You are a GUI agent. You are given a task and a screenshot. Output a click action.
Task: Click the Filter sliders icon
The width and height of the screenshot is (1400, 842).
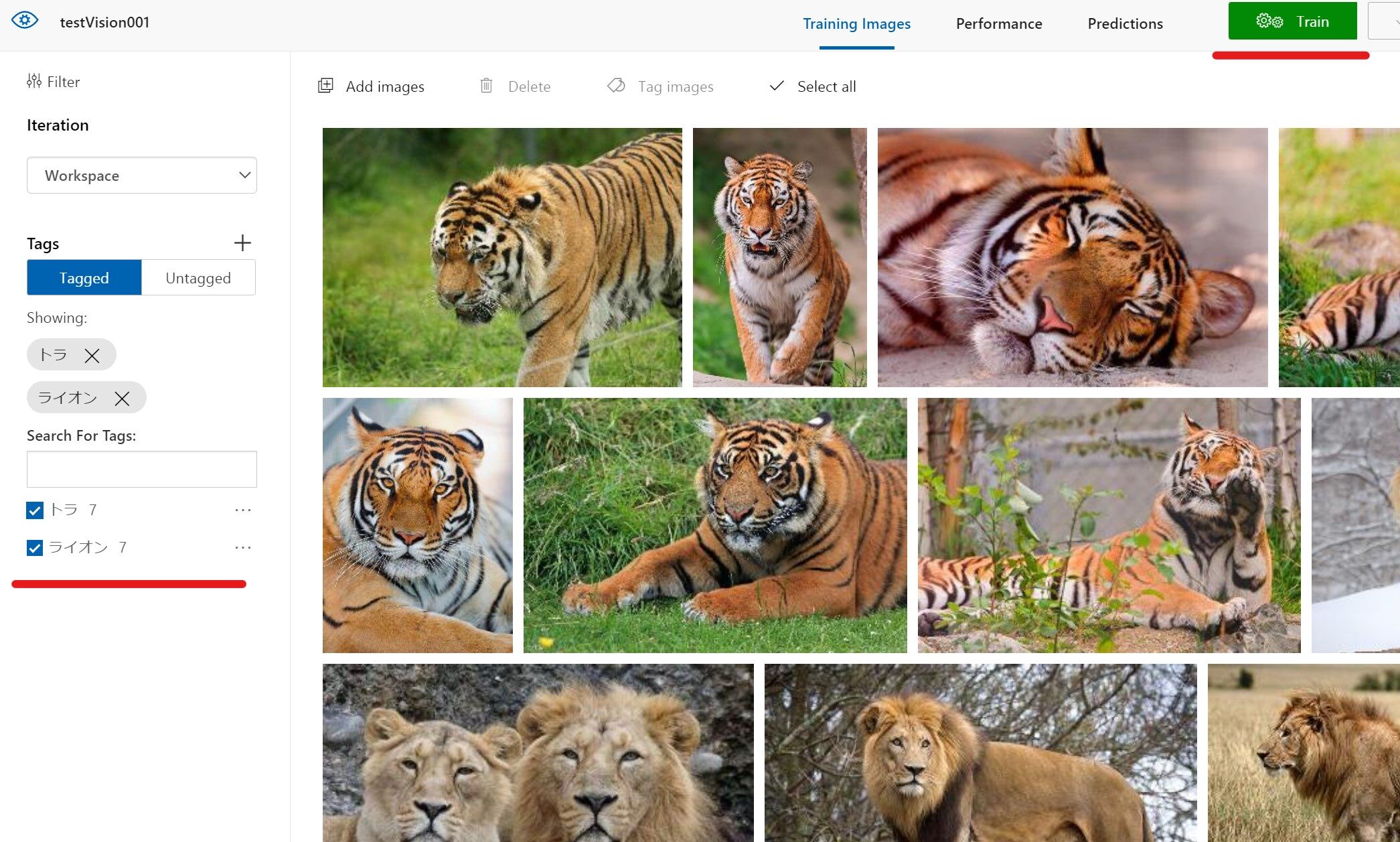click(x=34, y=81)
